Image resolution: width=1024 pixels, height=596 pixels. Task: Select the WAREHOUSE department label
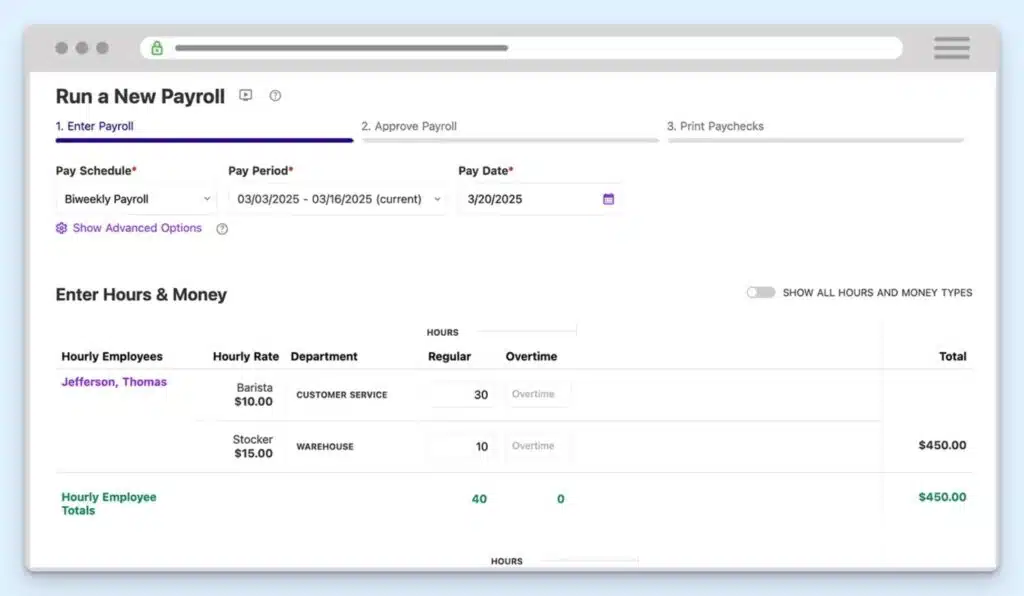click(x=325, y=447)
